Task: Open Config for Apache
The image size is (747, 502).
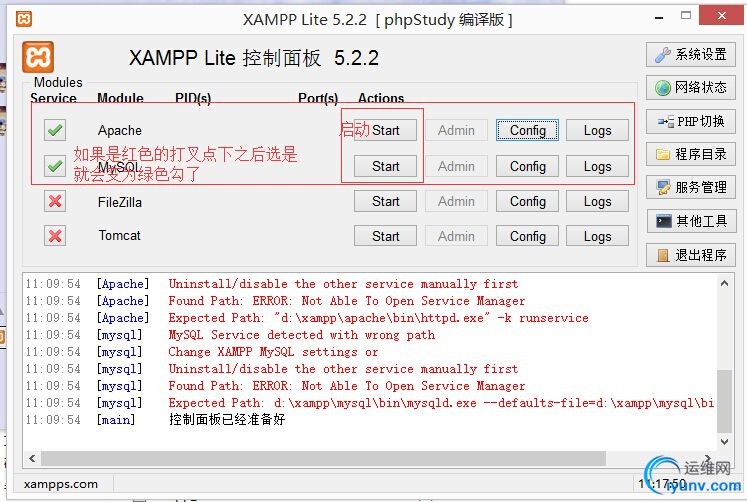Action: click(x=527, y=130)
